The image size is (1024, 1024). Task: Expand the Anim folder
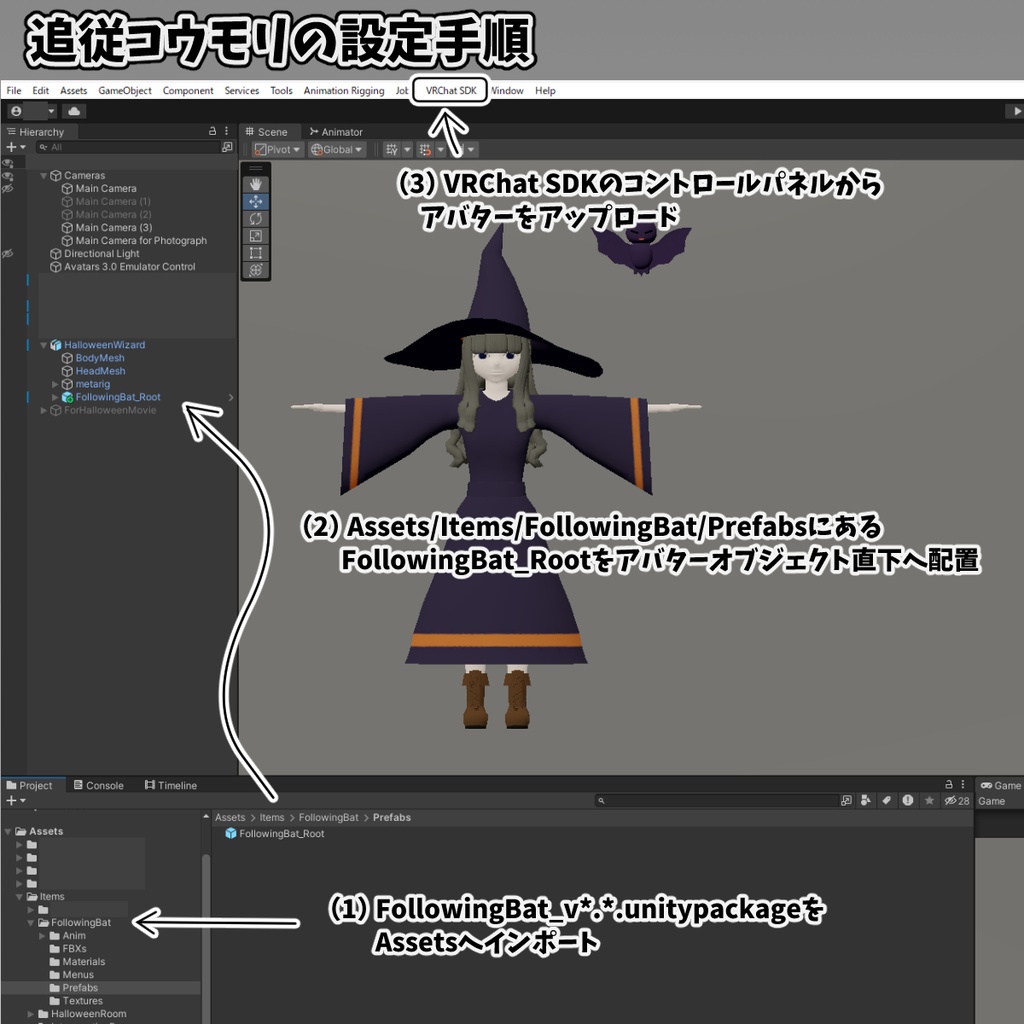pyautogui.click(x=43, y=936)
